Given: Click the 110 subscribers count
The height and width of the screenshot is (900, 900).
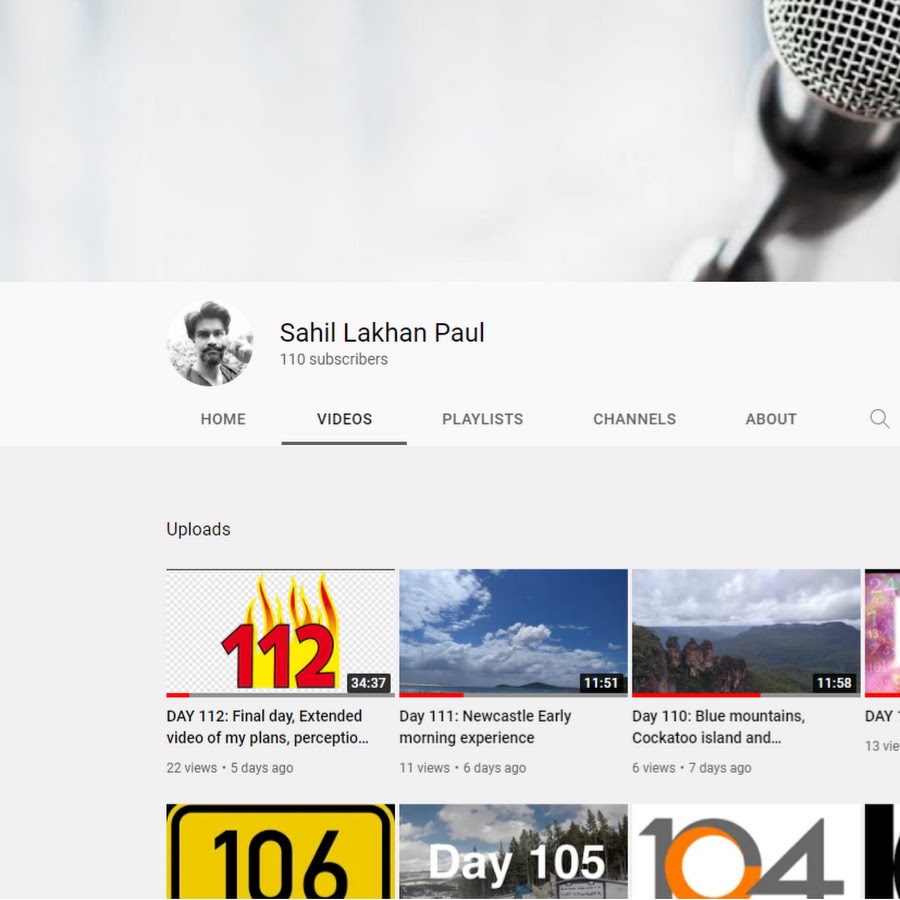Looking at the screenshot, I should [x=334, y=359].
